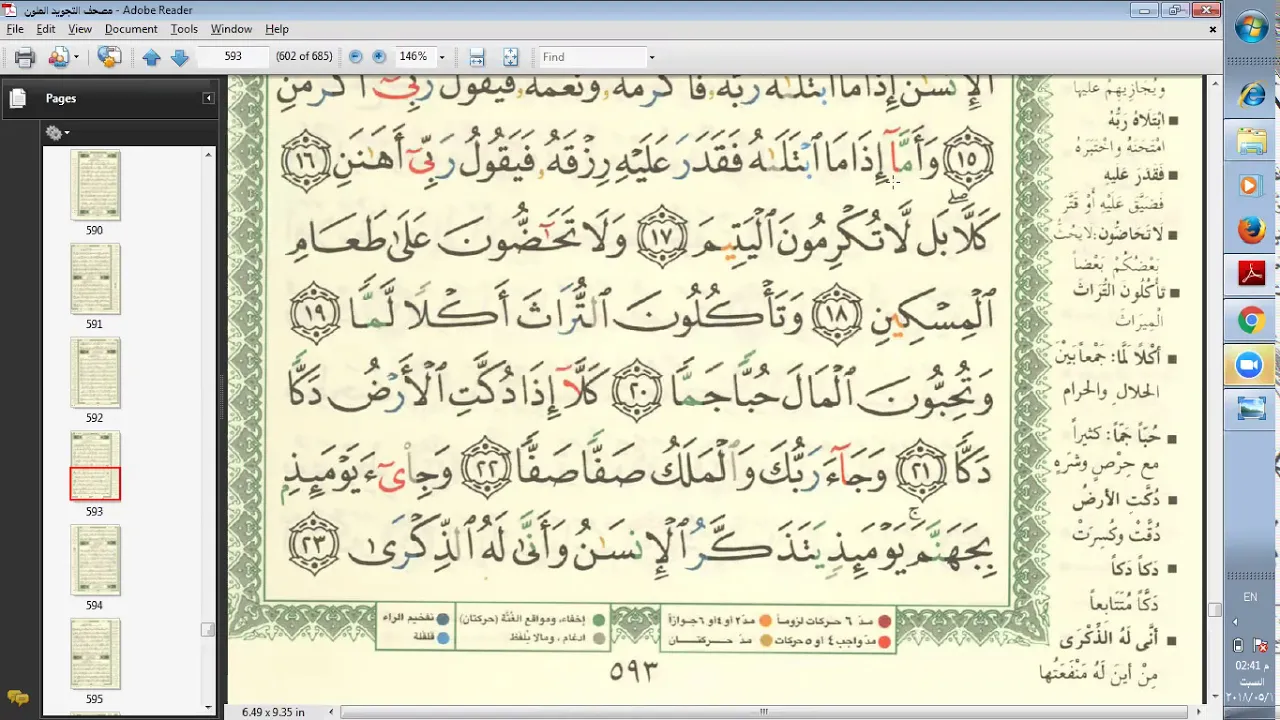This screenshot has height=720, width=1280.
Task: Click the document horizontal scrollbar
Action: 765,712
